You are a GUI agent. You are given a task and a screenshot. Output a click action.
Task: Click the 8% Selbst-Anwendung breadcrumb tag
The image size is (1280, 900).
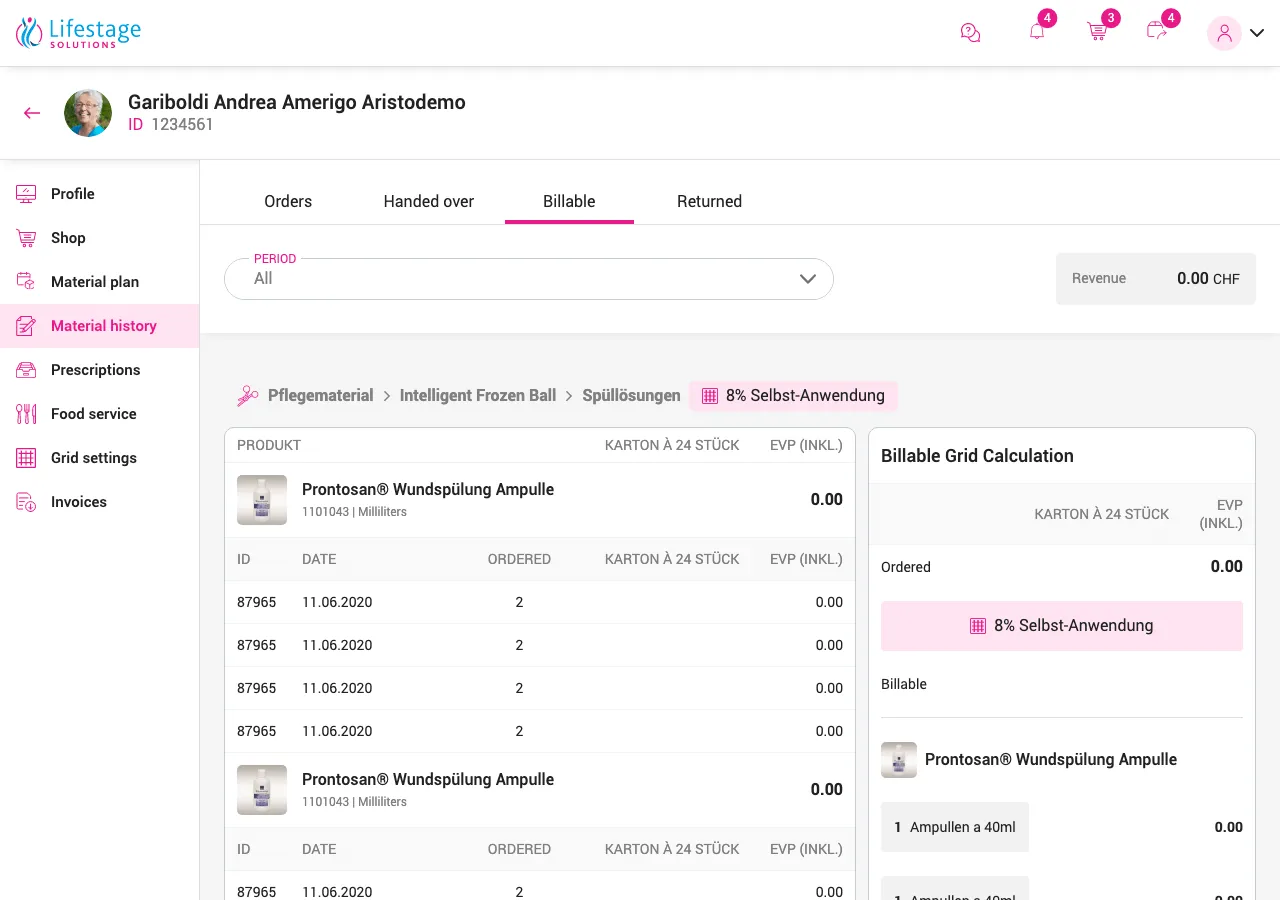(x=793, y=396)
